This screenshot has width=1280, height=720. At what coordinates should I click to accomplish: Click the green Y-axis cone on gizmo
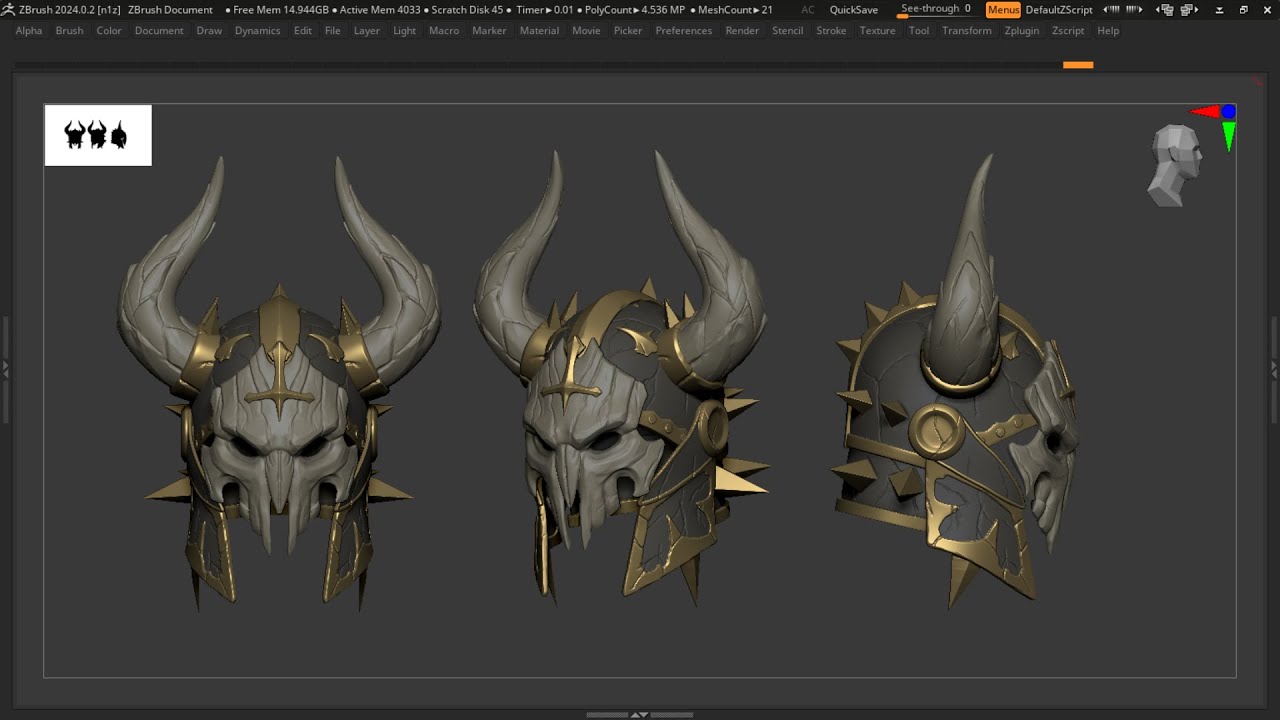coord(1229,136)
